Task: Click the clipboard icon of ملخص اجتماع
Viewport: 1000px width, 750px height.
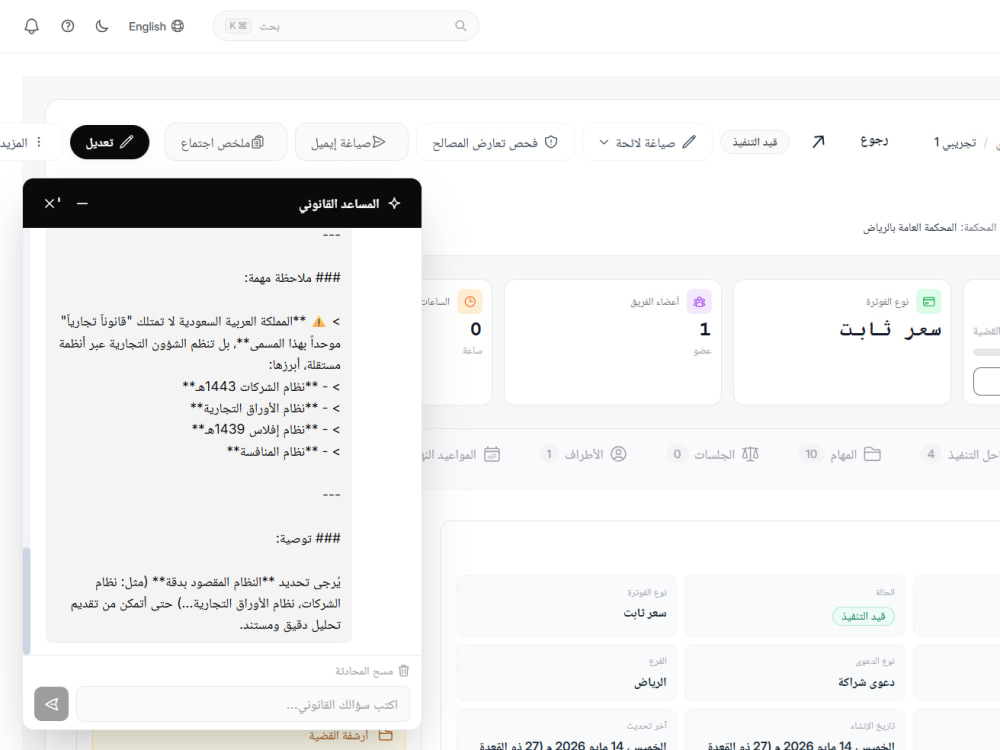Action: tap(258, 142)
